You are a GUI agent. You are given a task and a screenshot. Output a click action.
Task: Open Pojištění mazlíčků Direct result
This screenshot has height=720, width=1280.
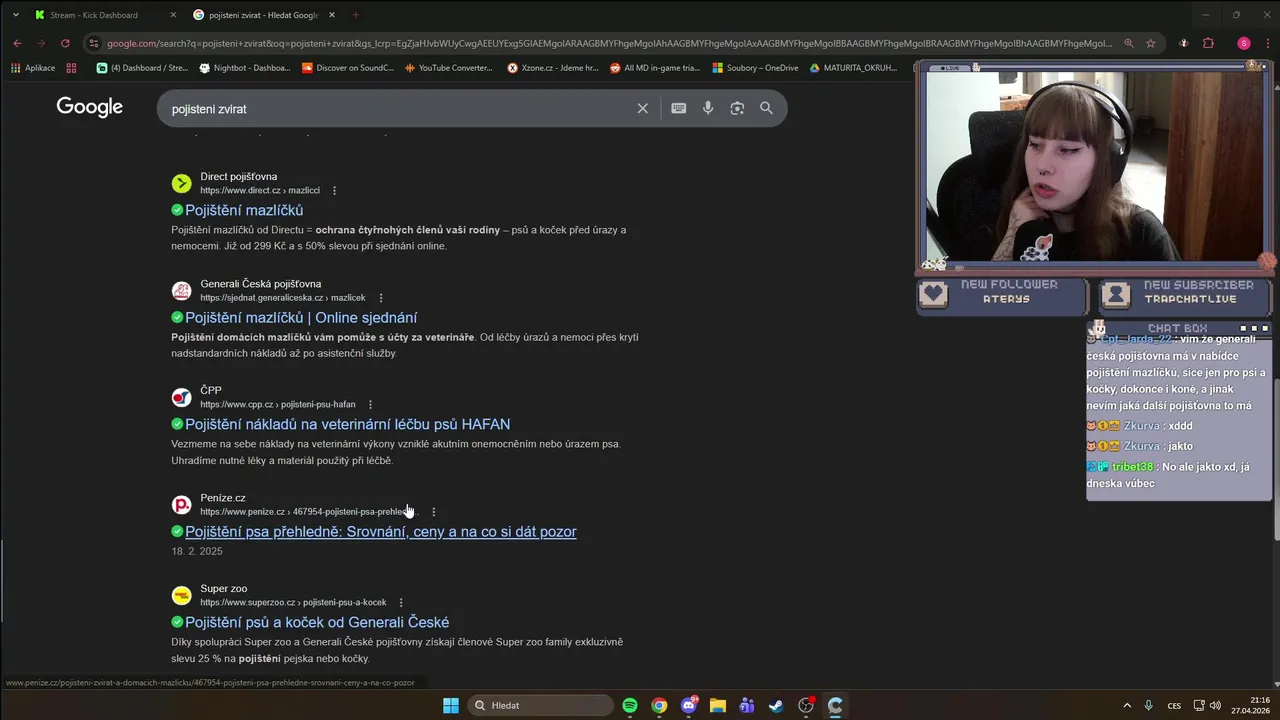pos(244,210)
